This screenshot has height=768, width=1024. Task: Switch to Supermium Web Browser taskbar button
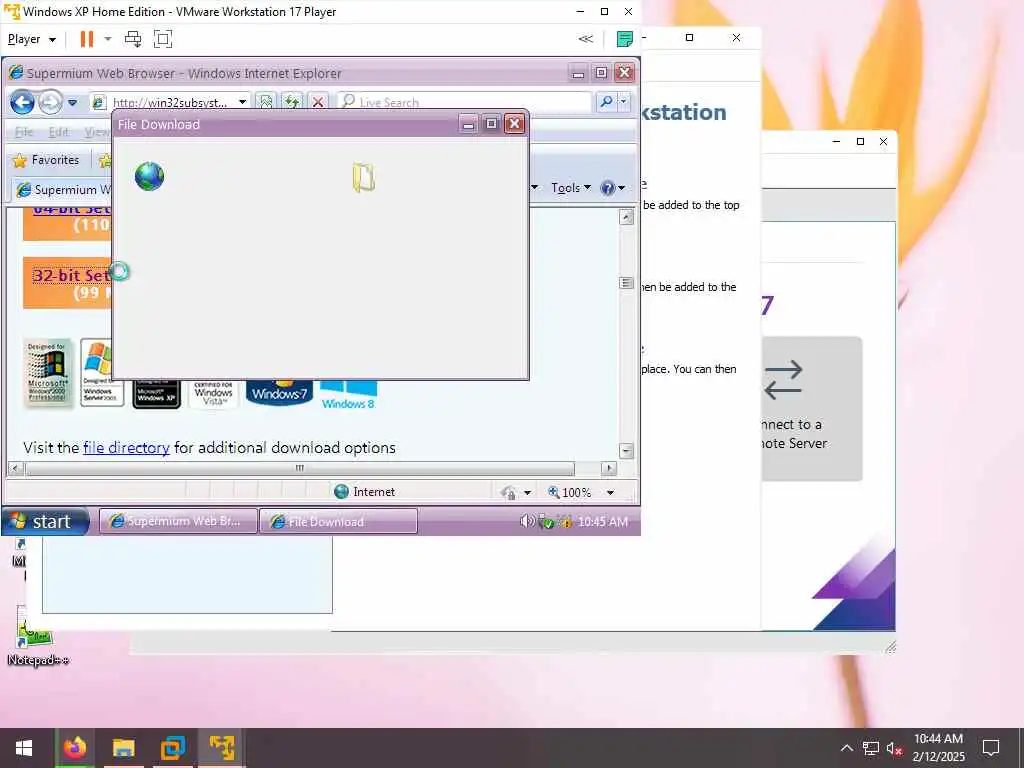(x=178, y=521)
